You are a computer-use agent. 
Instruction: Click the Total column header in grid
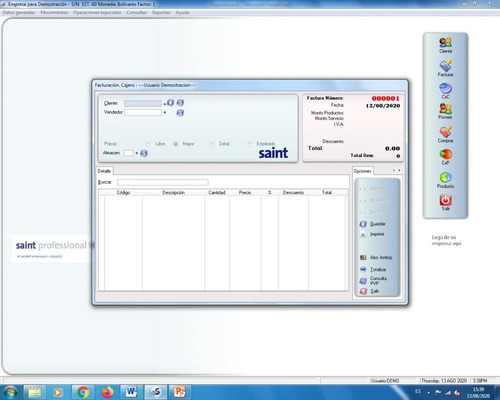327,192
